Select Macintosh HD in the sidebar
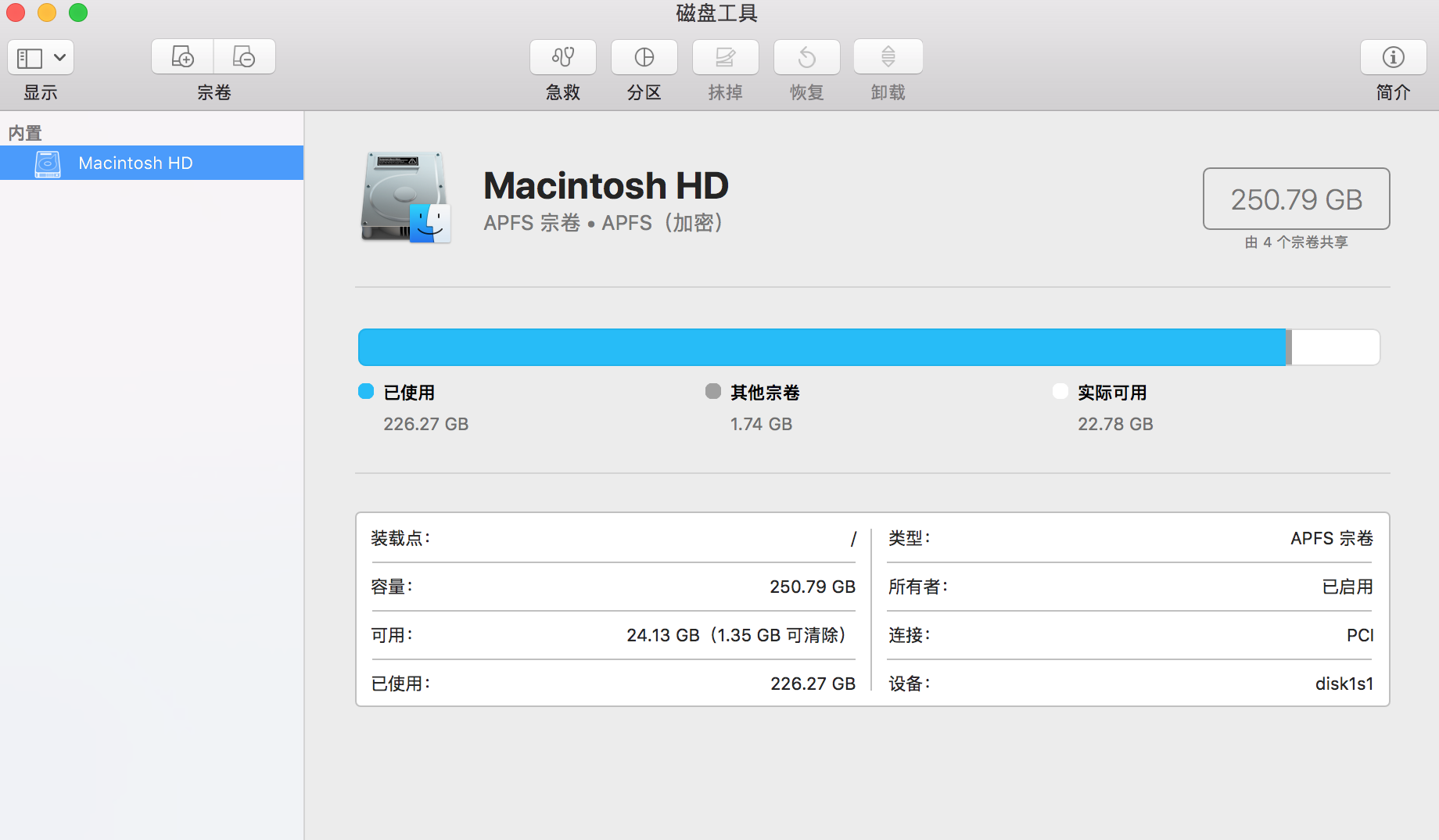 pos(152,163)
